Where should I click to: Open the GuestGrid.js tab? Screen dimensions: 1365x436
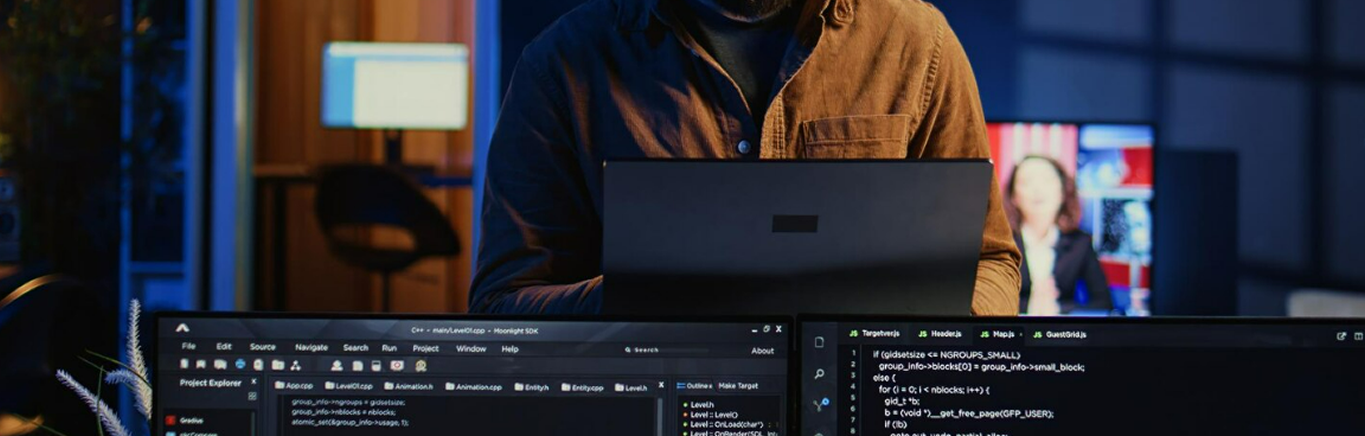click(x=1060, y=333)
